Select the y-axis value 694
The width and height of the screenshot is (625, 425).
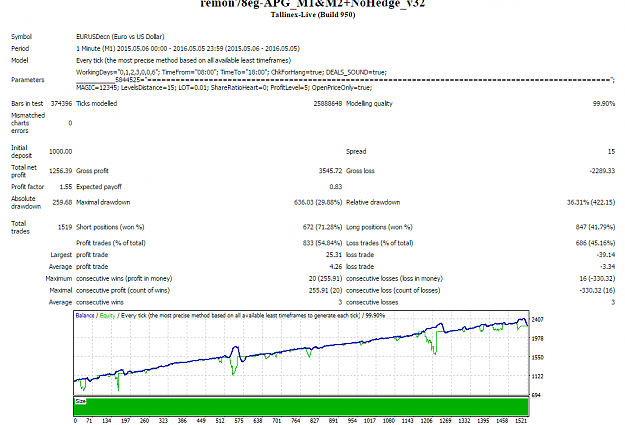click(536, 395)
